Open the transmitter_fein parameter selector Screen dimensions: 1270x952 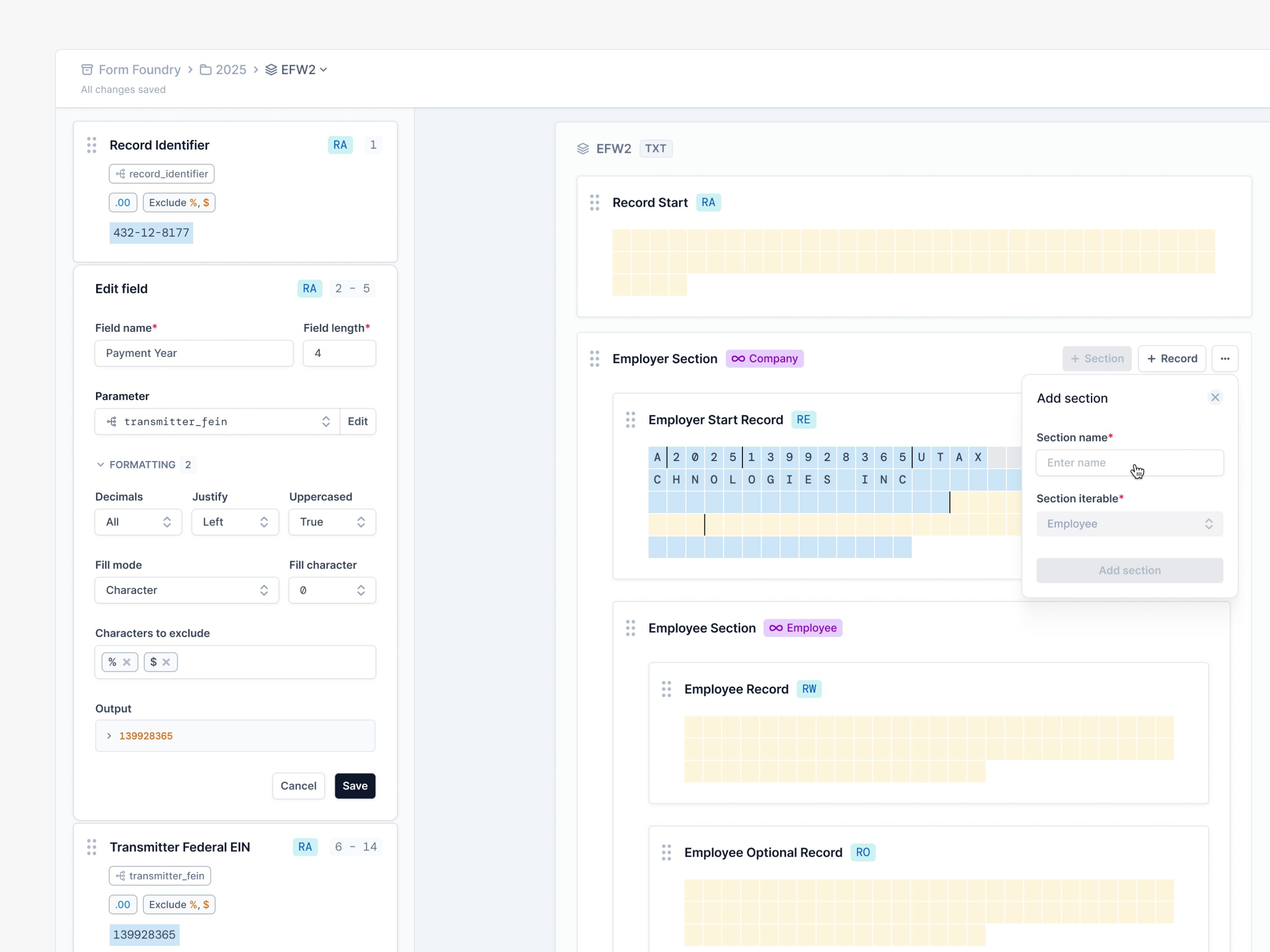tap(218, 422)
